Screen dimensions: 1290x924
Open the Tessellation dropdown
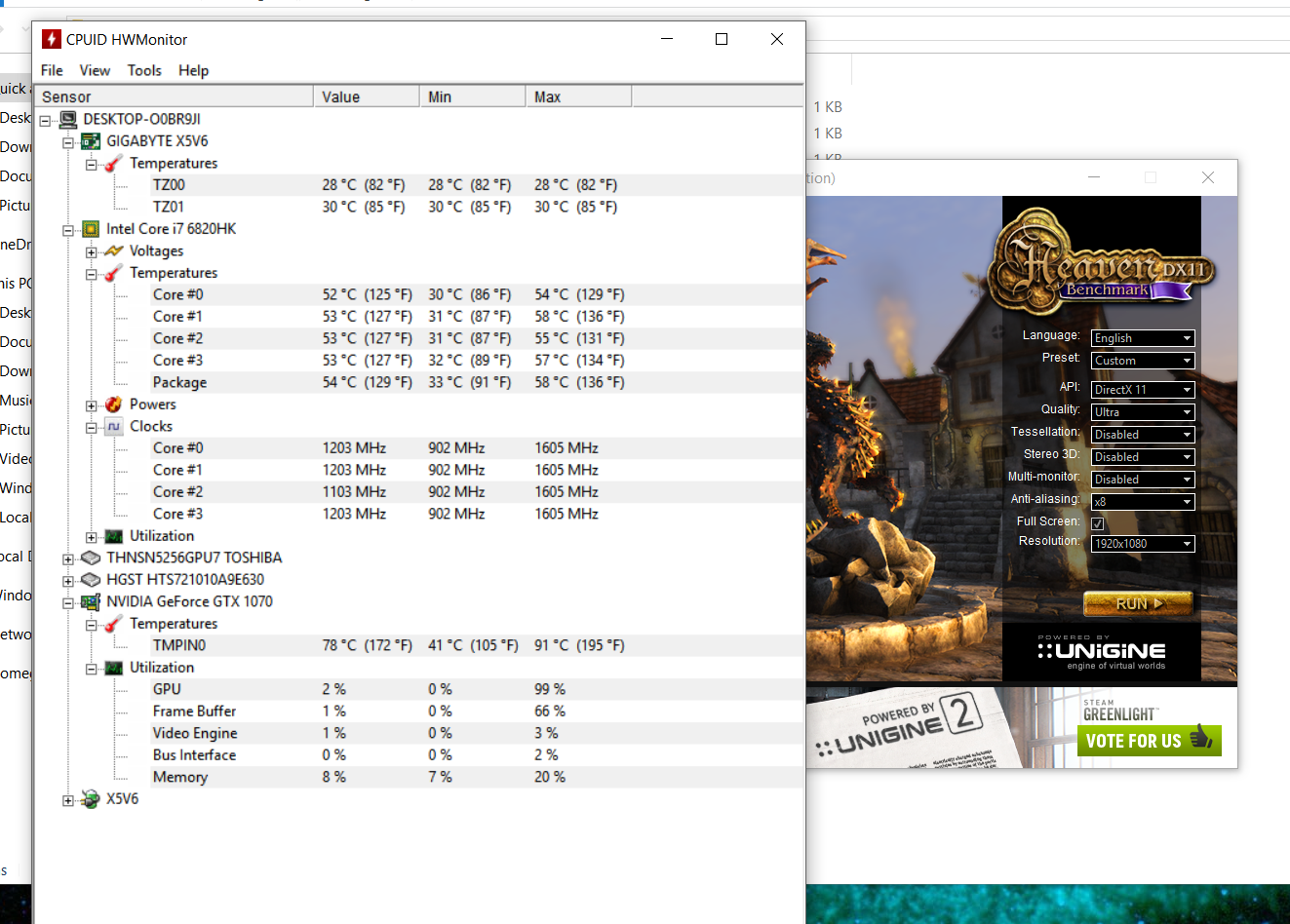1143,435
